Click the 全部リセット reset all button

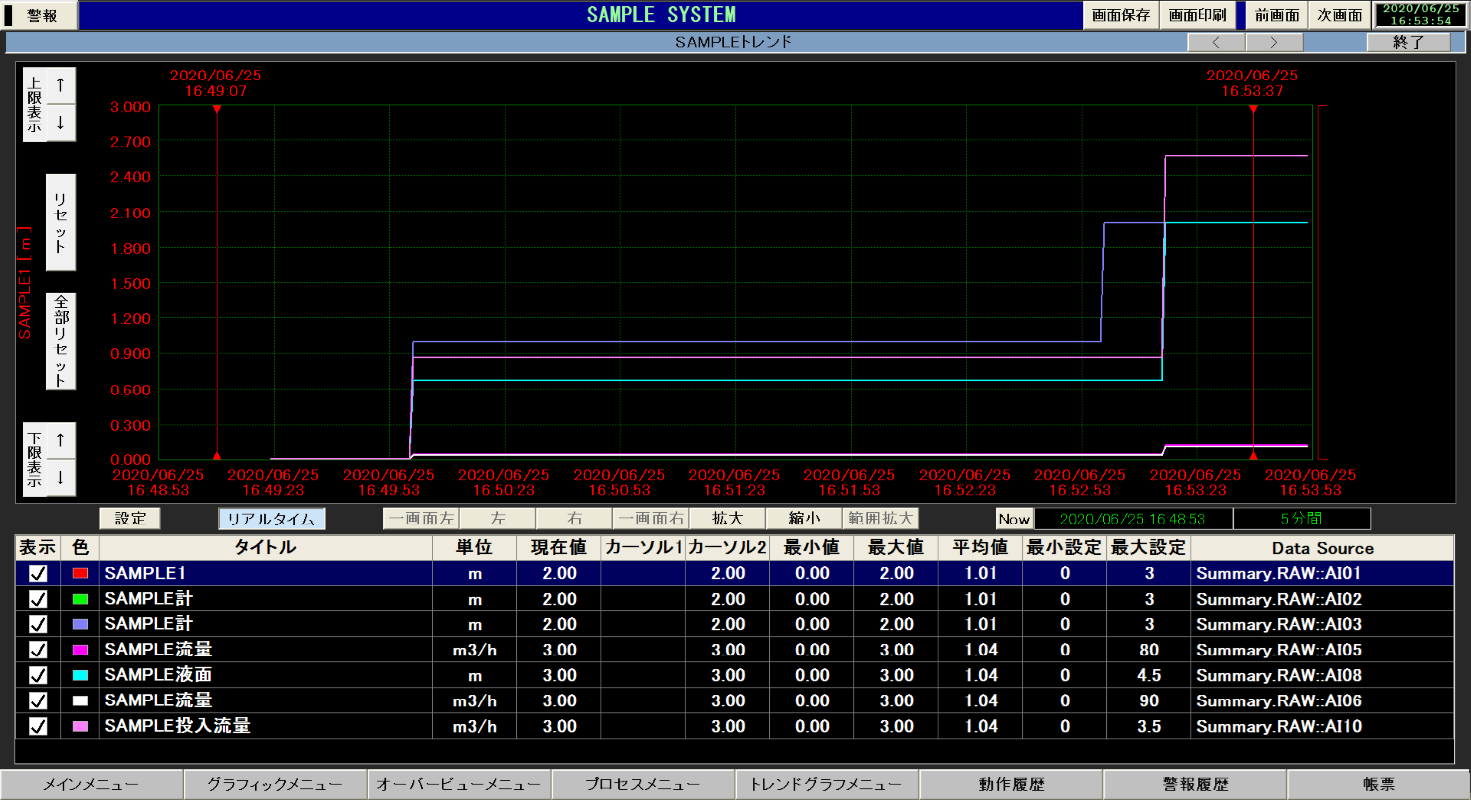(61, 341)
